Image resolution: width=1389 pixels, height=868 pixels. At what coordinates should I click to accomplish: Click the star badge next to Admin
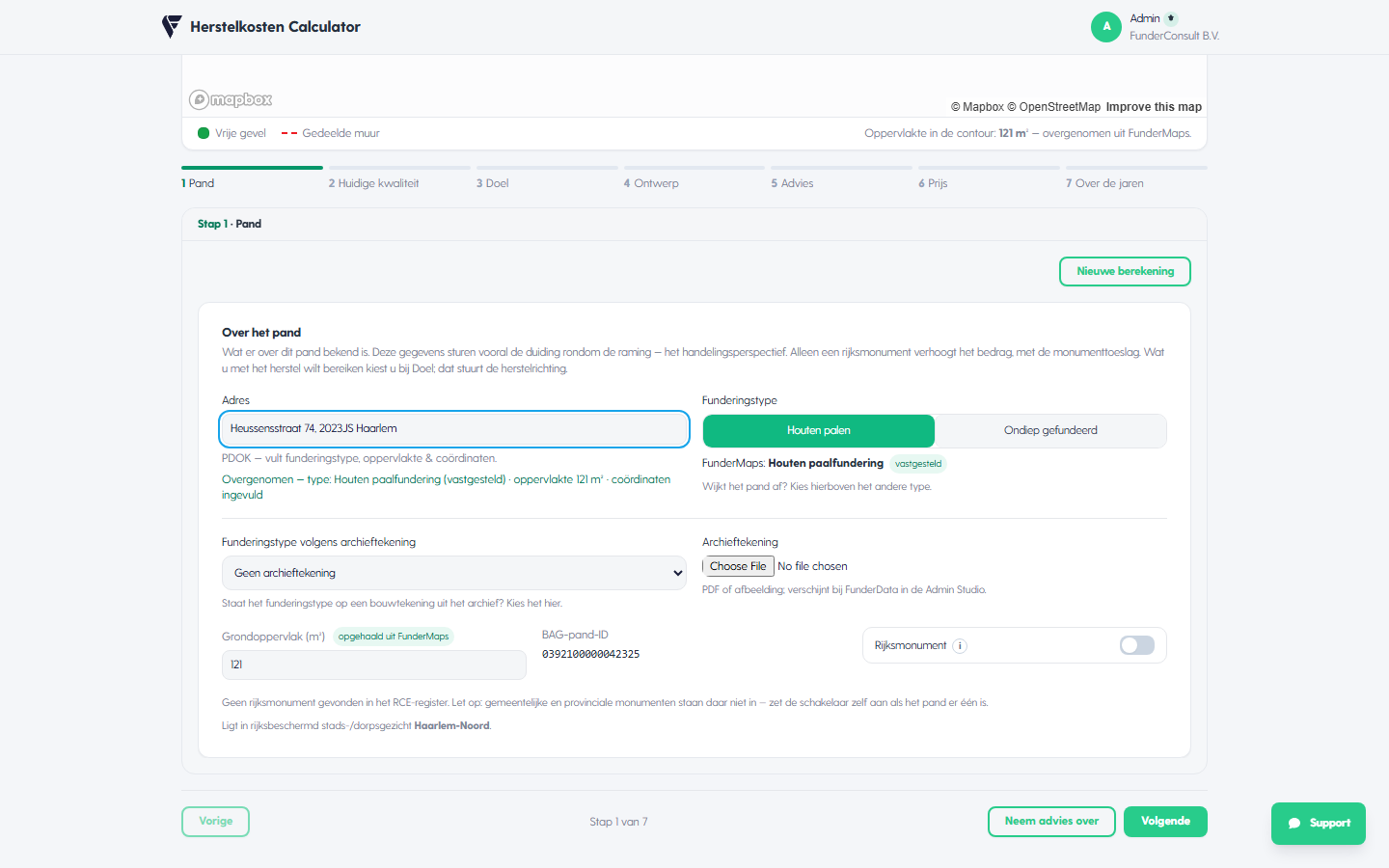(1171, 18)
